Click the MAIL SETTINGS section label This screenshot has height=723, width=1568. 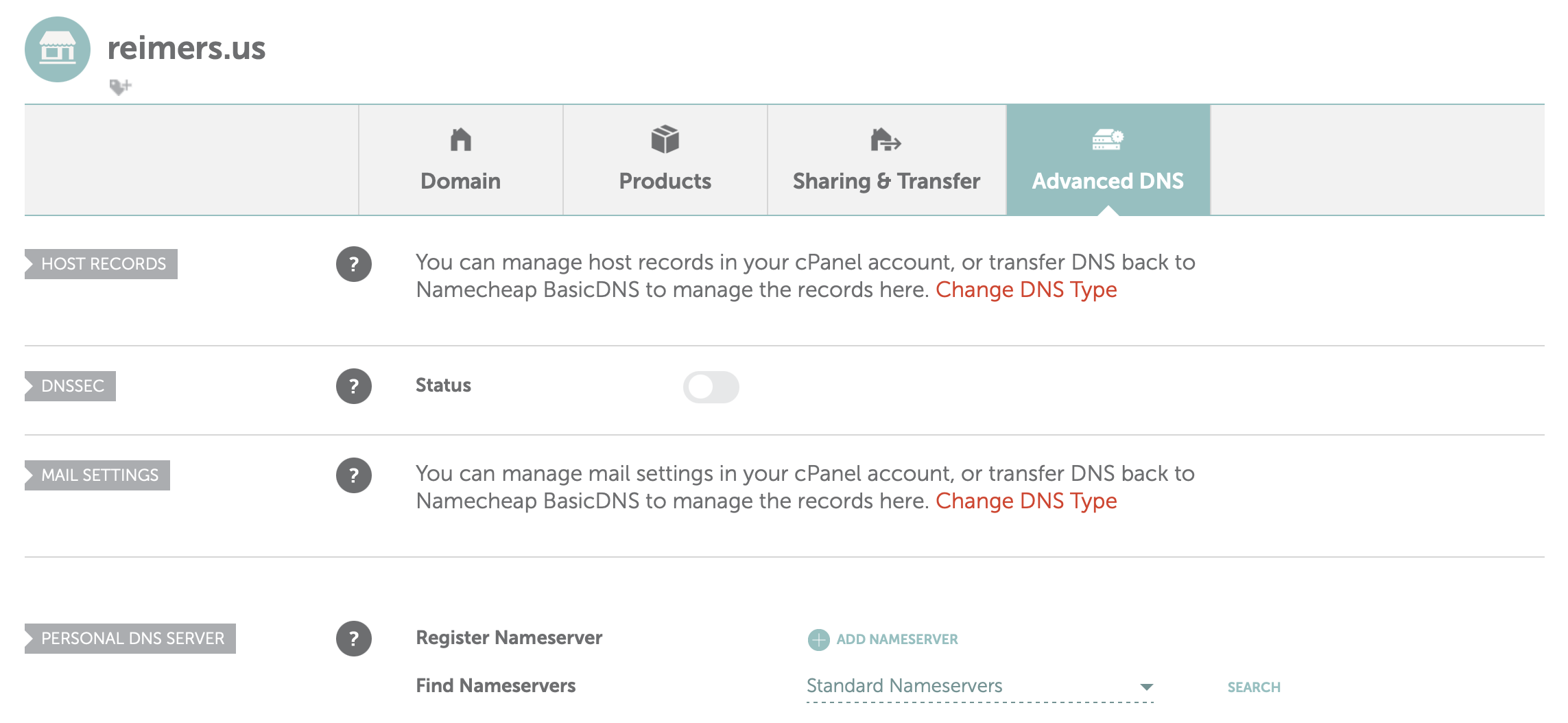pos(97,475)
